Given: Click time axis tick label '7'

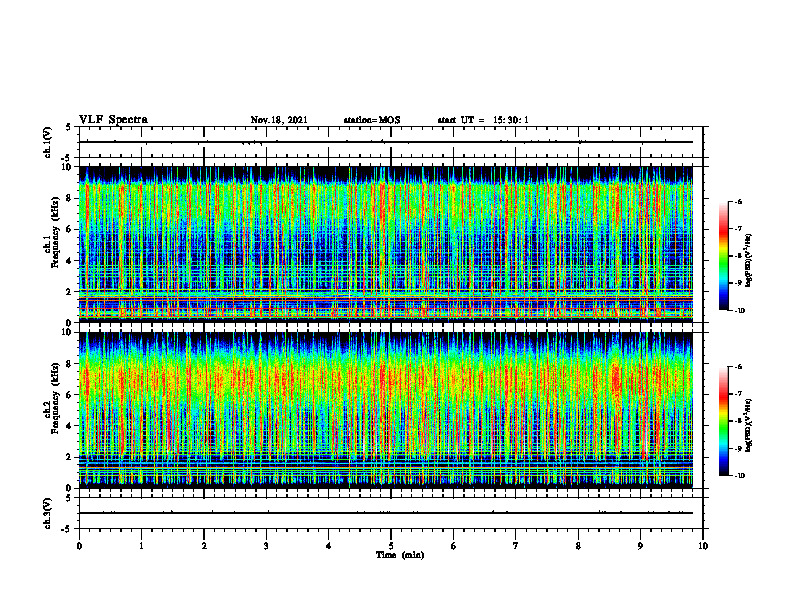Looking at the screenshot, I should [516, 546].
